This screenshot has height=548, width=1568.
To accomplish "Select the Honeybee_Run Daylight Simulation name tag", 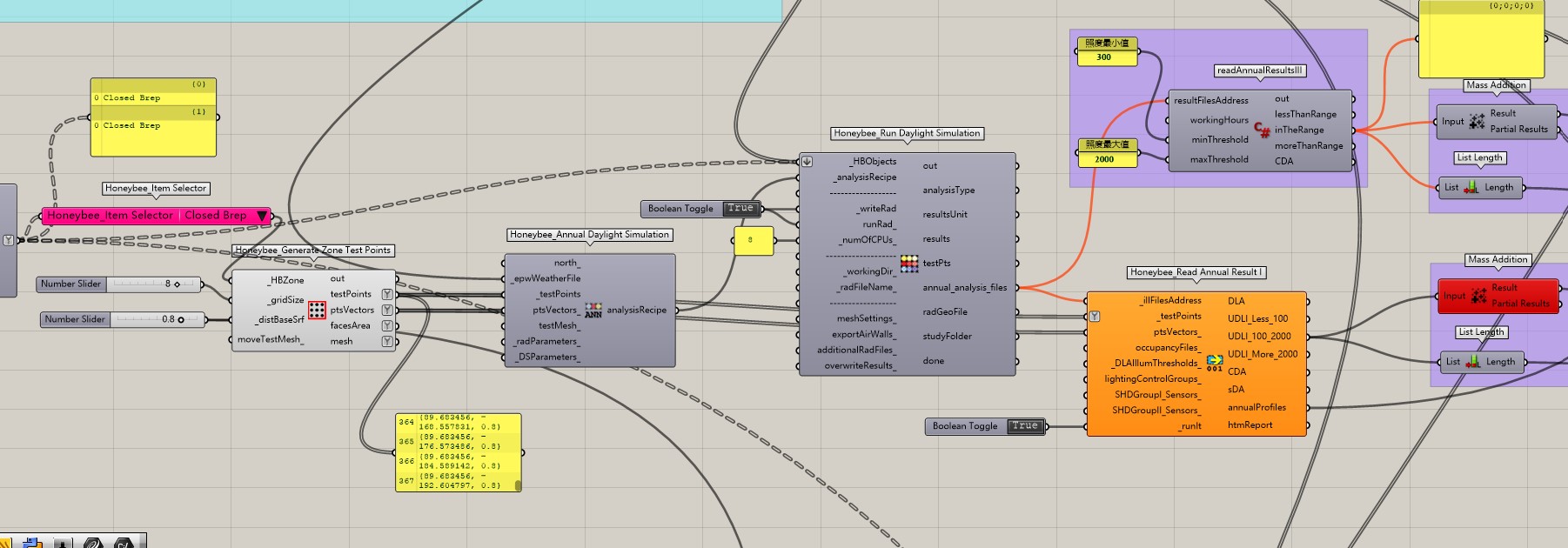I will 906,133.
